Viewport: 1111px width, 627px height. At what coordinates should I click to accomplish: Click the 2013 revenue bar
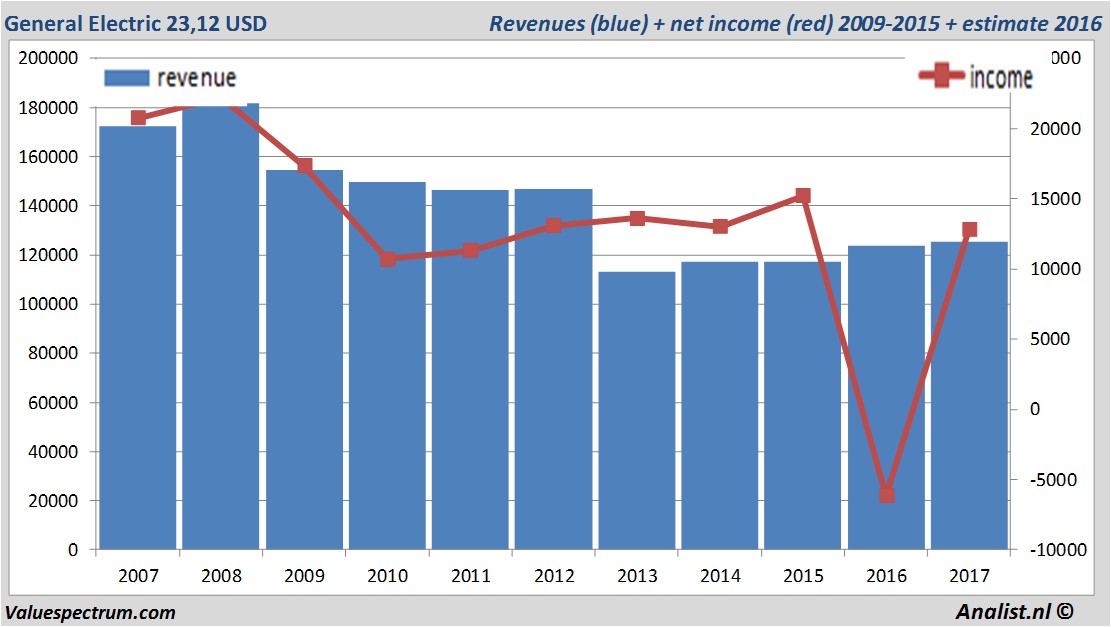pyautogui.click(x=637, y=411)
